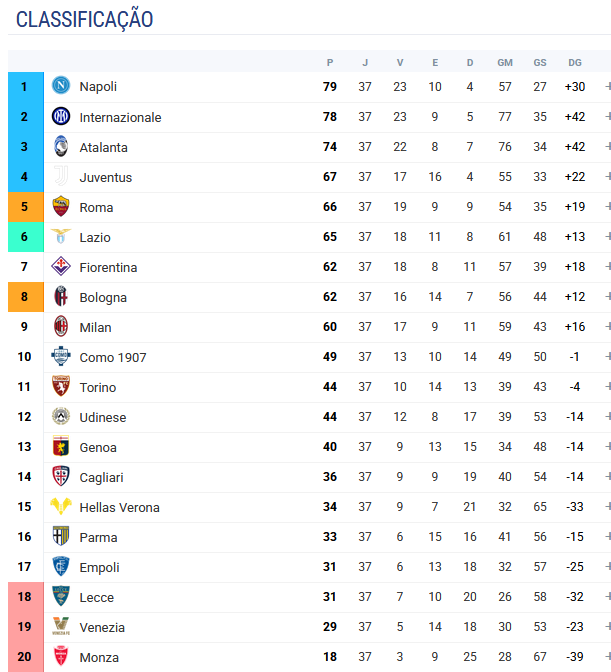Image resolution: width=611 pixels, height=672 pixels.
Task: Click the Classificação heading
Action: coord(84,19)
